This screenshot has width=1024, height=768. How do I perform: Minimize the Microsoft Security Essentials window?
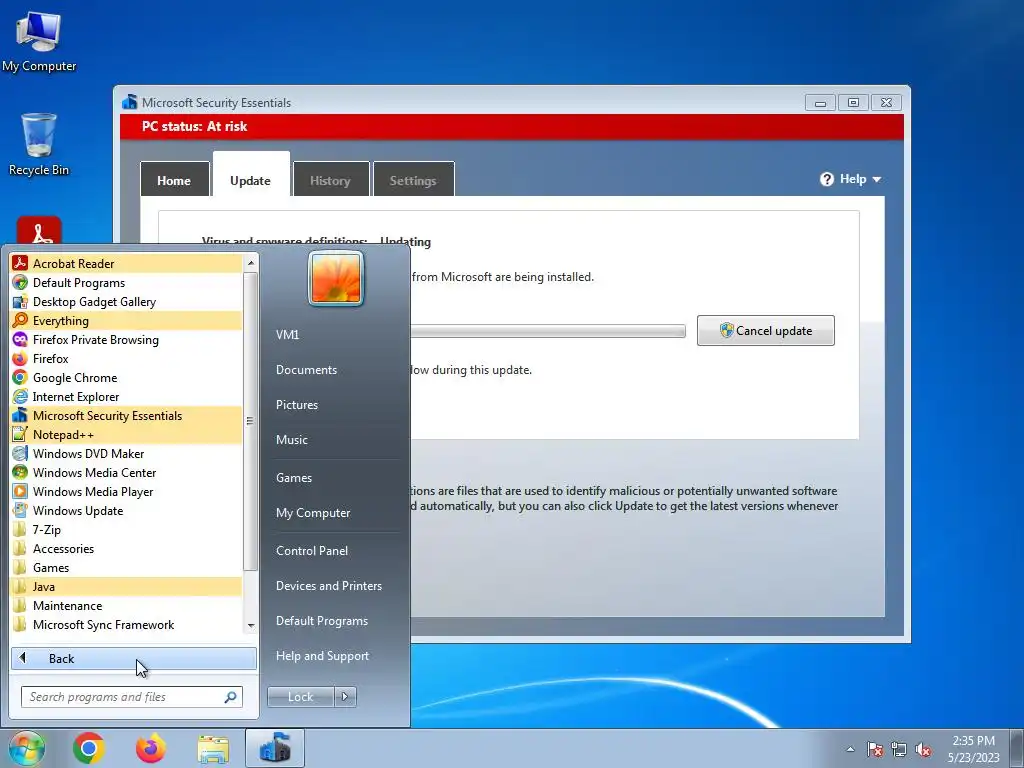820,103
